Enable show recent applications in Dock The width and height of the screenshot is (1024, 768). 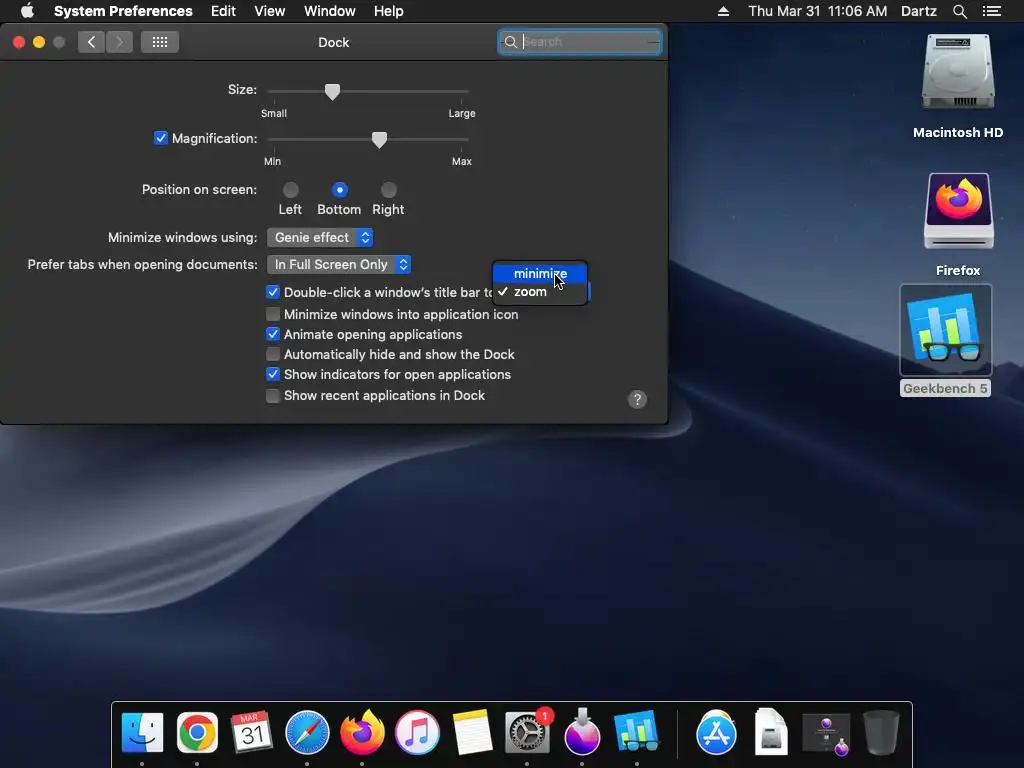273,395
